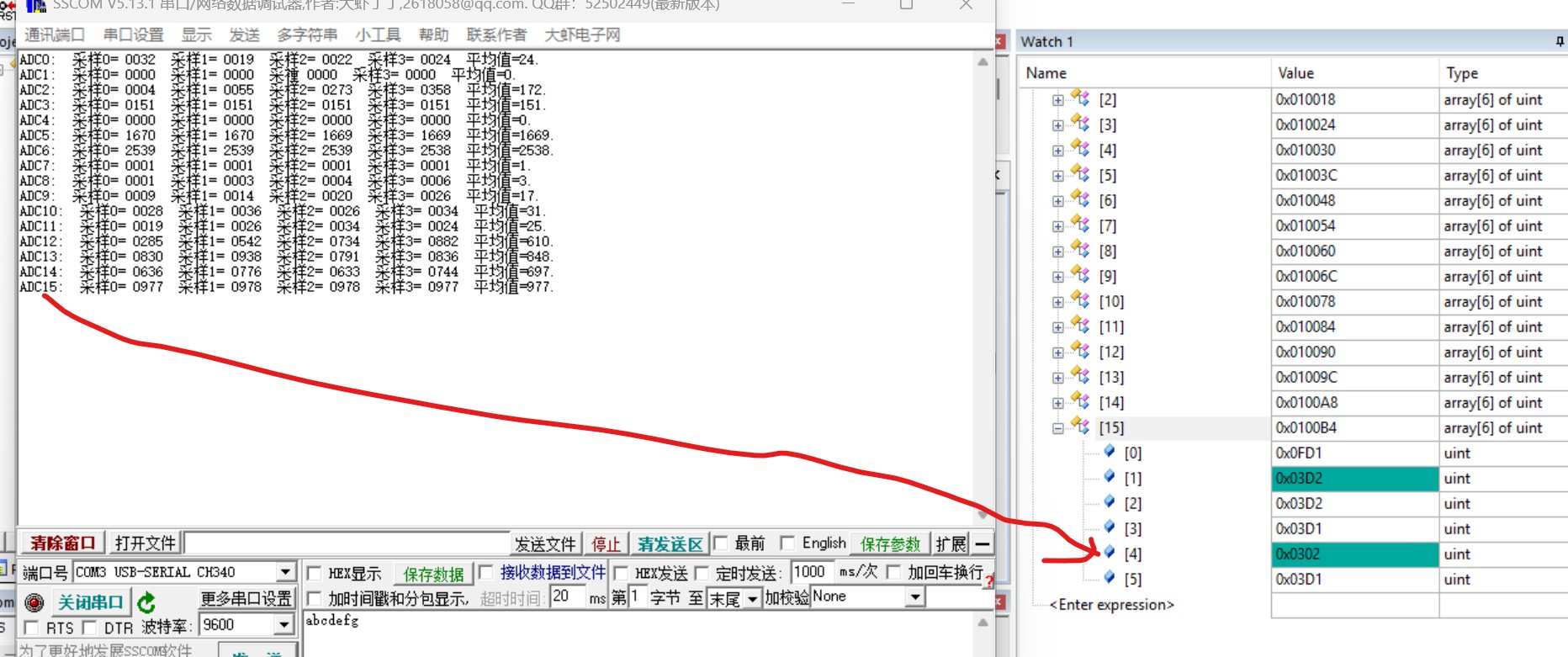Select the 0x0FD1 value cell in Watch

[x=1355, y=453]
